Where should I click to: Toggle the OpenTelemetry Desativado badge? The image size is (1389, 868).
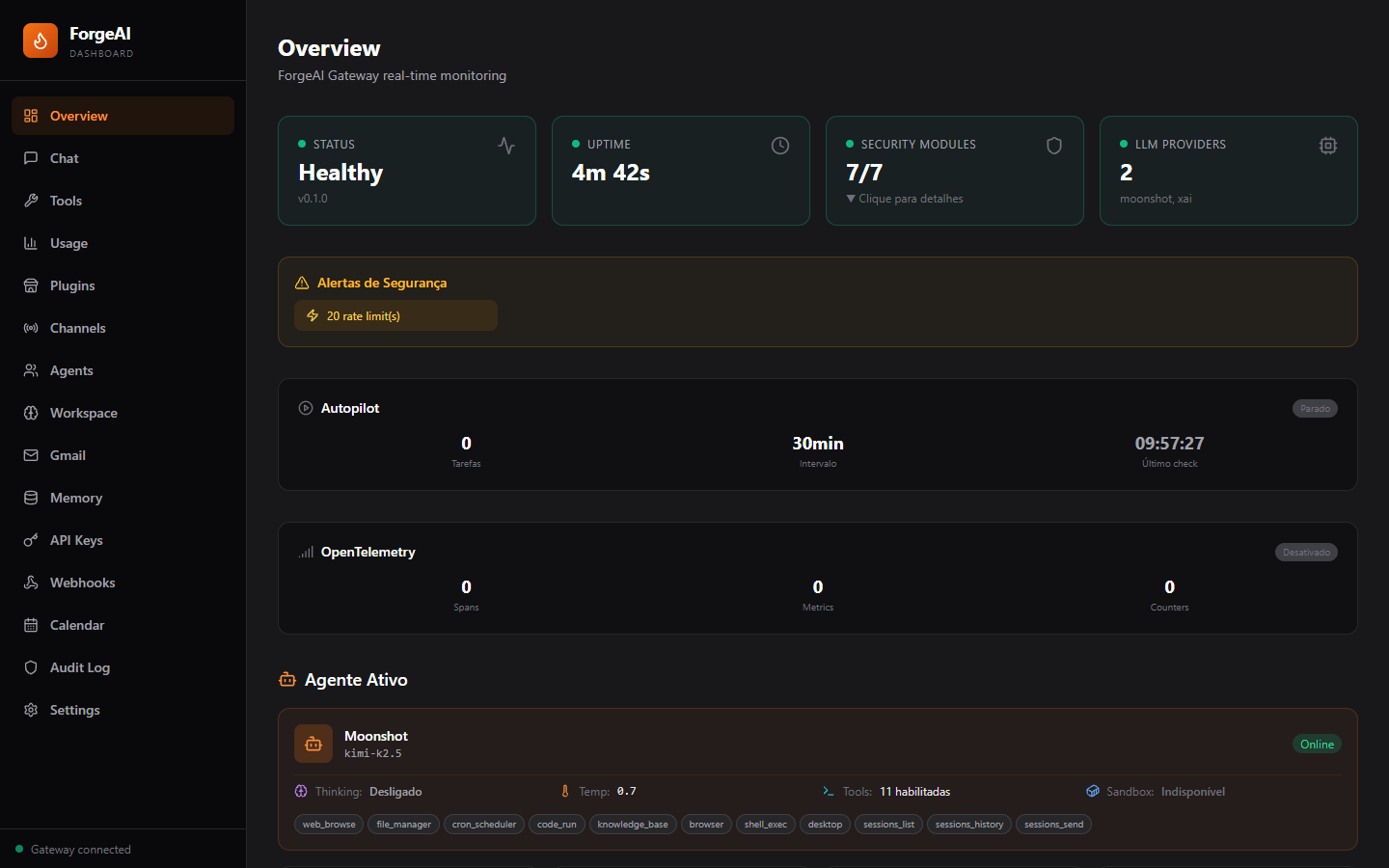point(1306,552)
